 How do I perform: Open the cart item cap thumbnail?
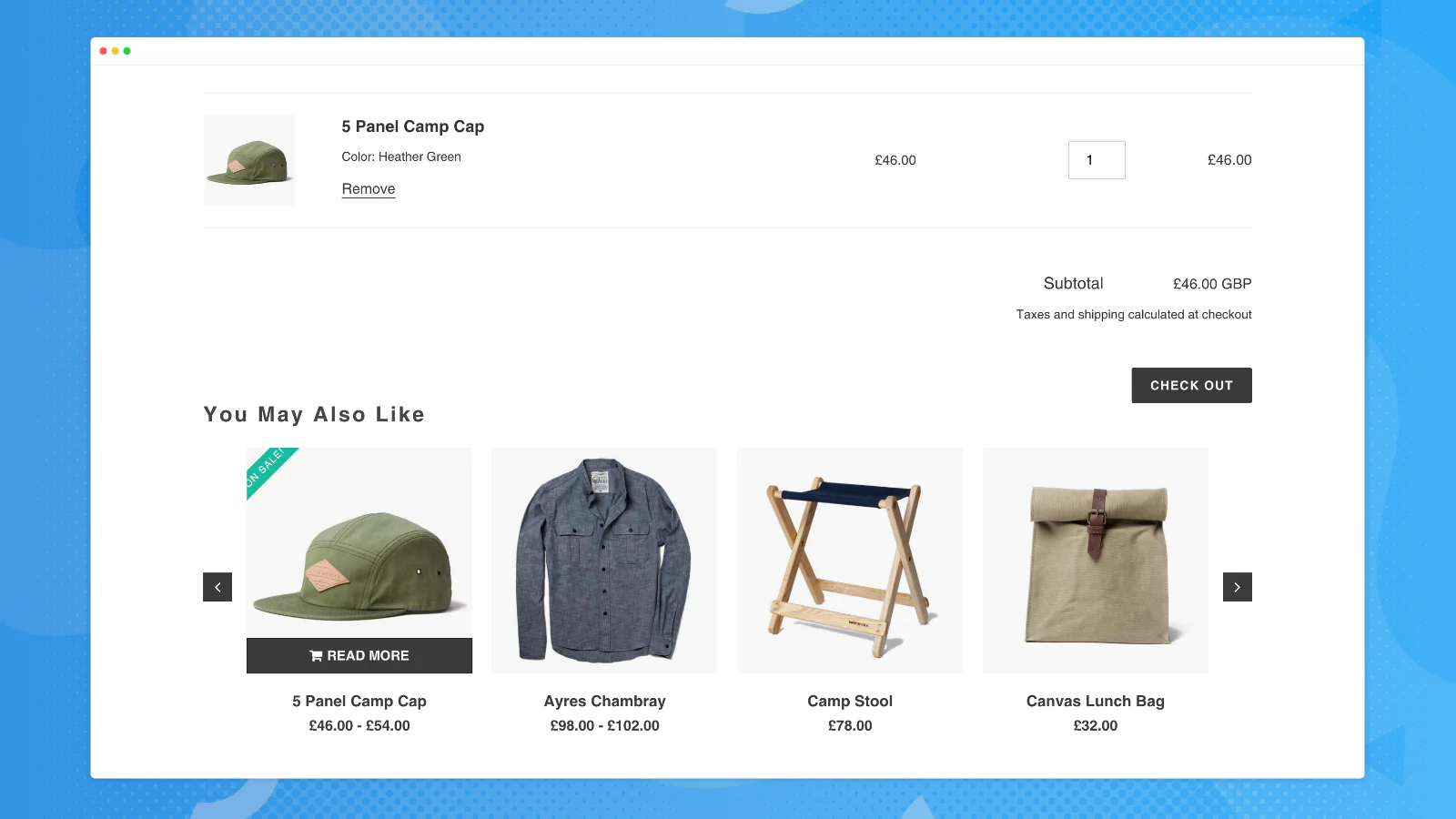point(249,160)
